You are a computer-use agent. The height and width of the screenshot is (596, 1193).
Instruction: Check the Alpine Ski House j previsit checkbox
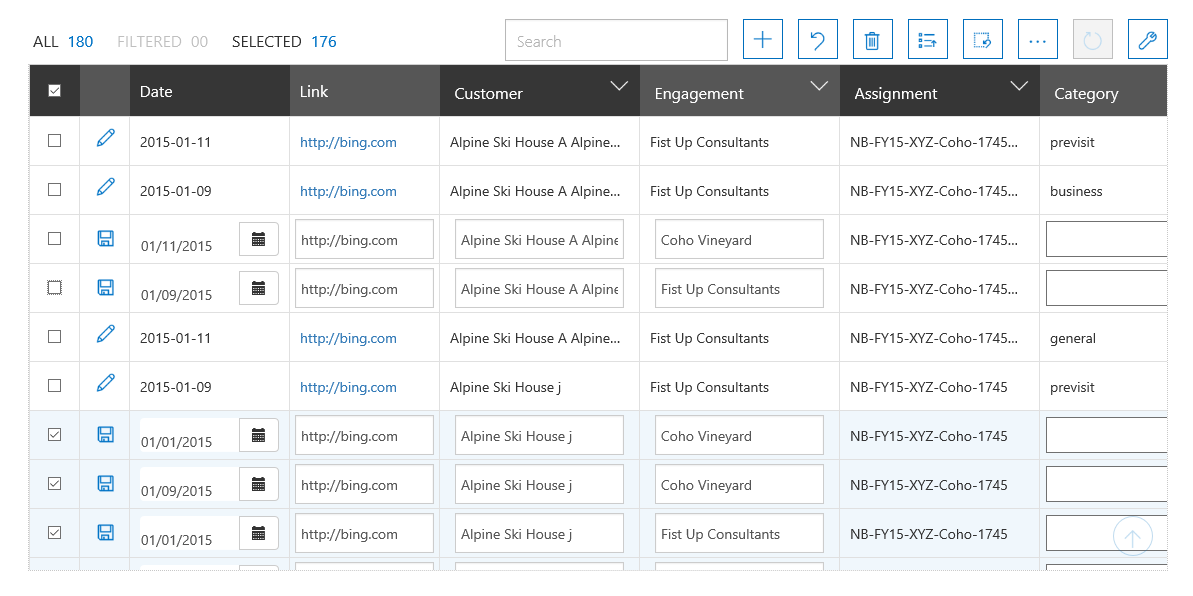pos(54,385)
